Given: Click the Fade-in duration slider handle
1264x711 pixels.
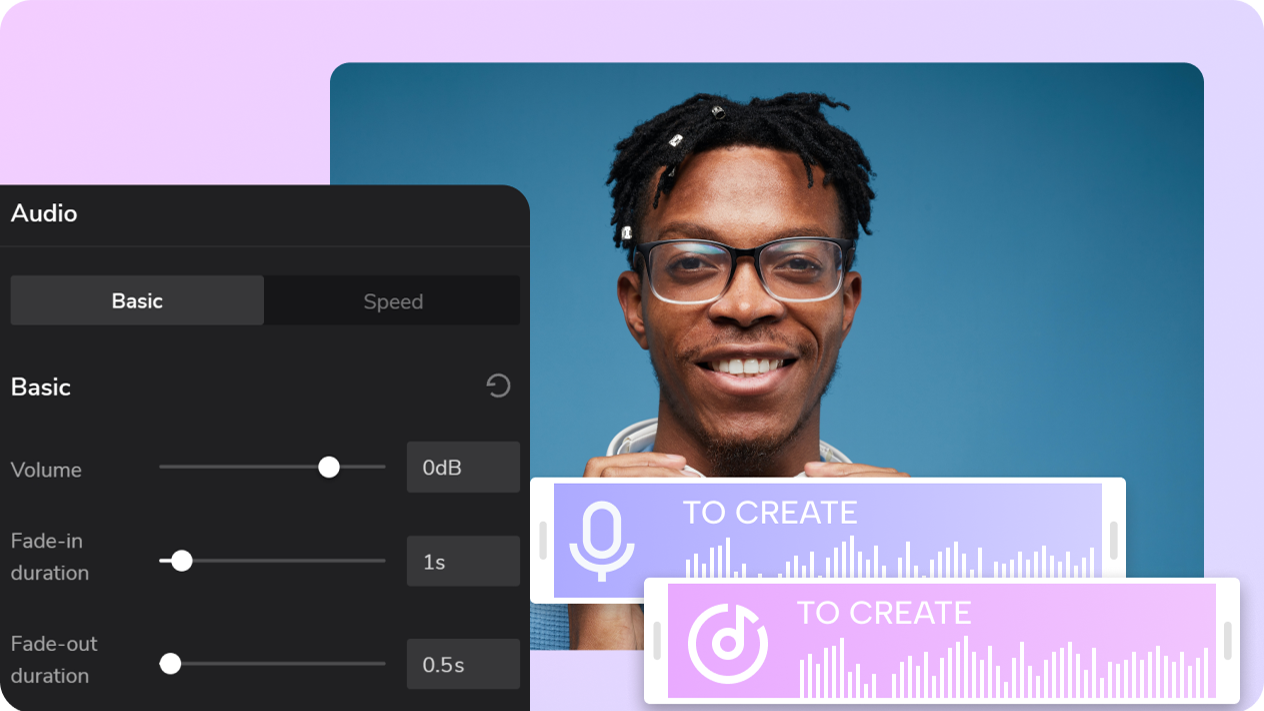Looking at the screenshot, I should [182, 561].
